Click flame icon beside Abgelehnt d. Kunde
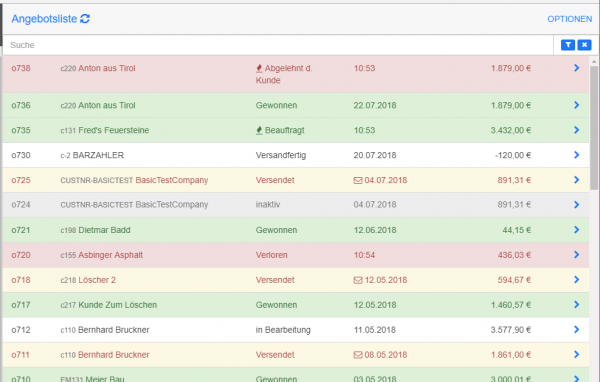 click(x=259, y=69)
